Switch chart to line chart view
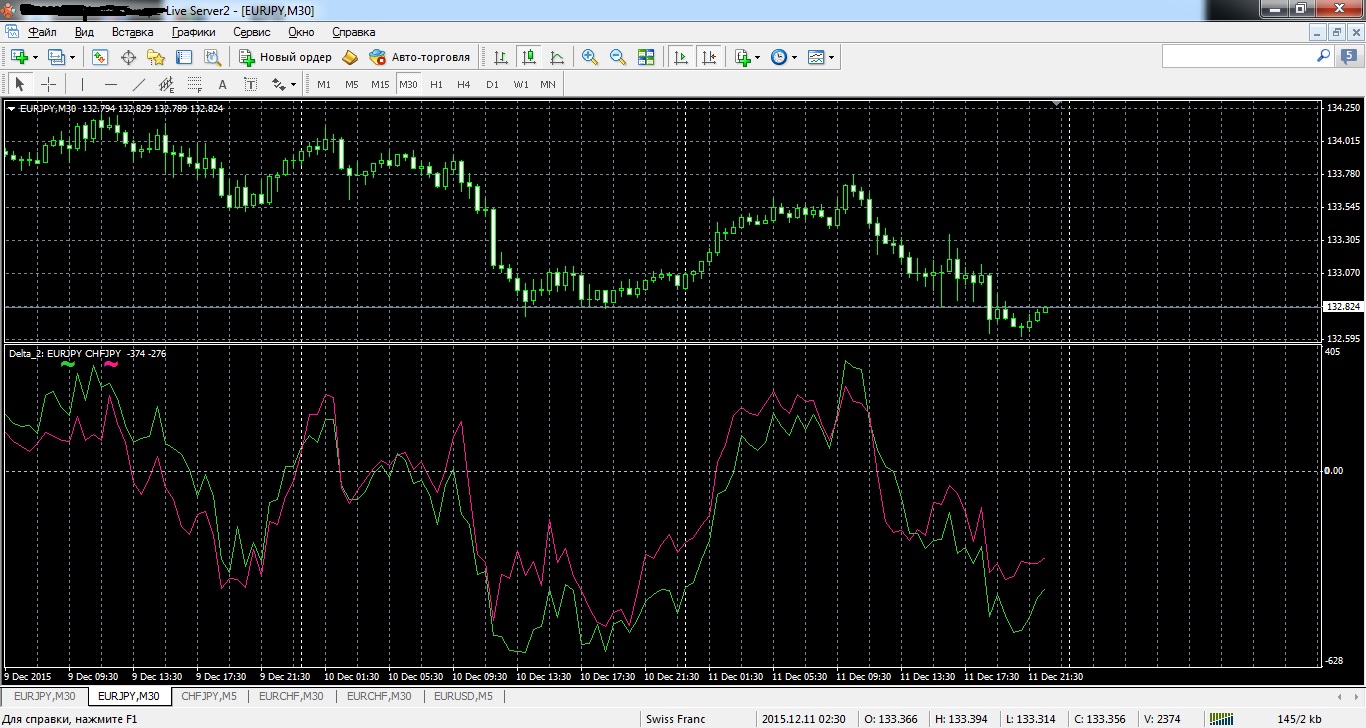 [557, 57]
